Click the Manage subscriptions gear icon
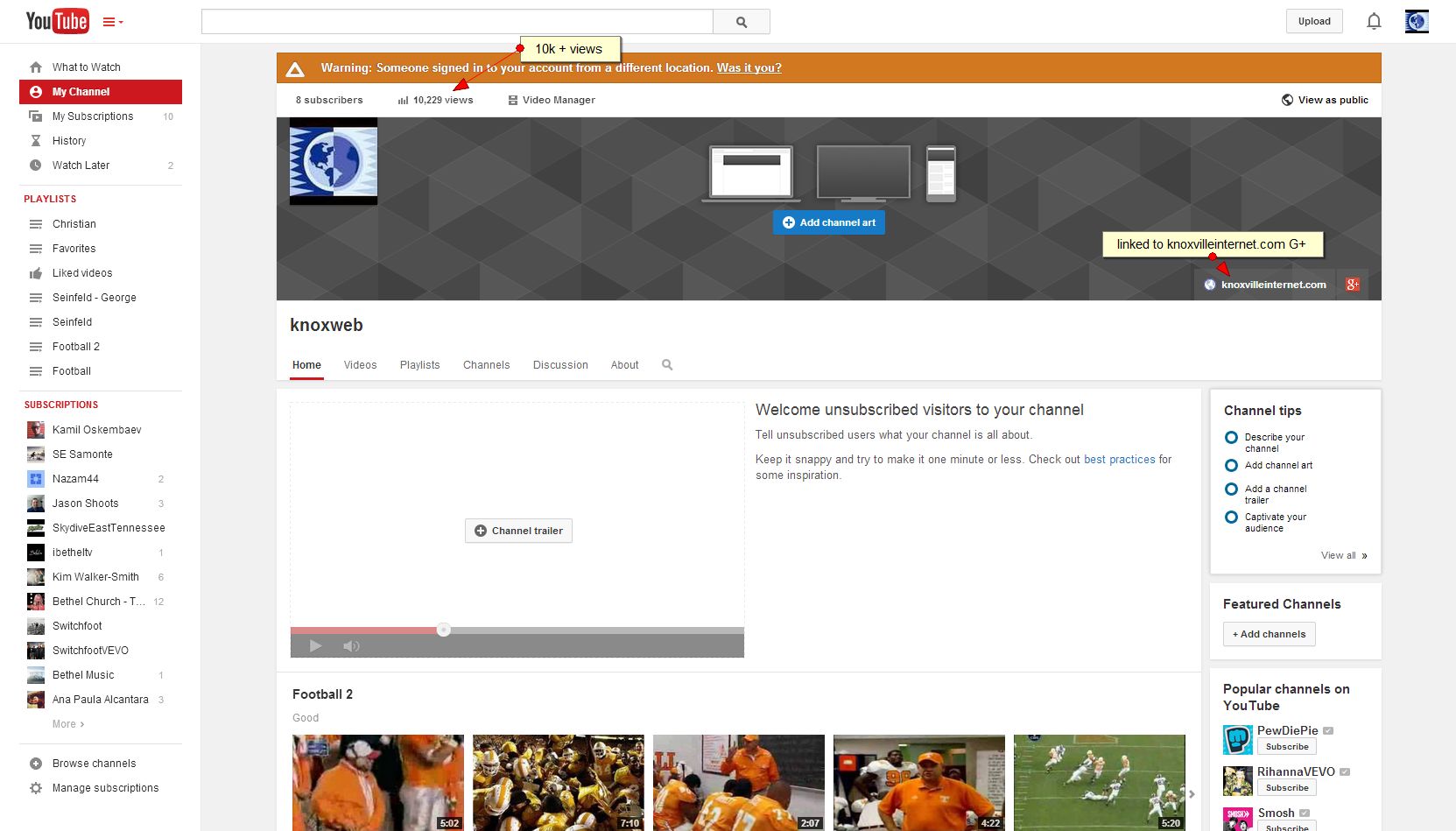This screenshot has width=1456, height=831. (x=36, y=788)
